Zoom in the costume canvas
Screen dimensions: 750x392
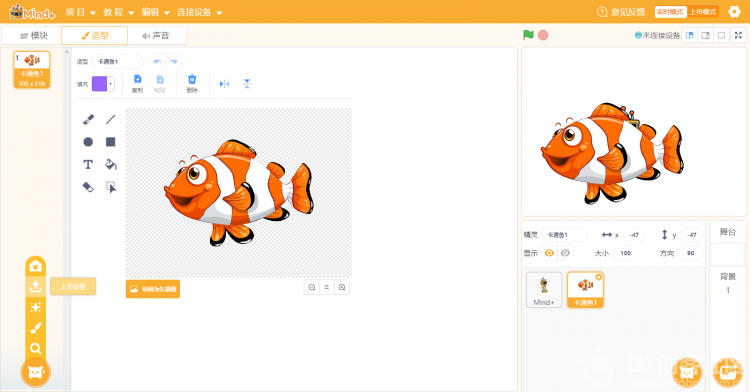tap(342, 287)
